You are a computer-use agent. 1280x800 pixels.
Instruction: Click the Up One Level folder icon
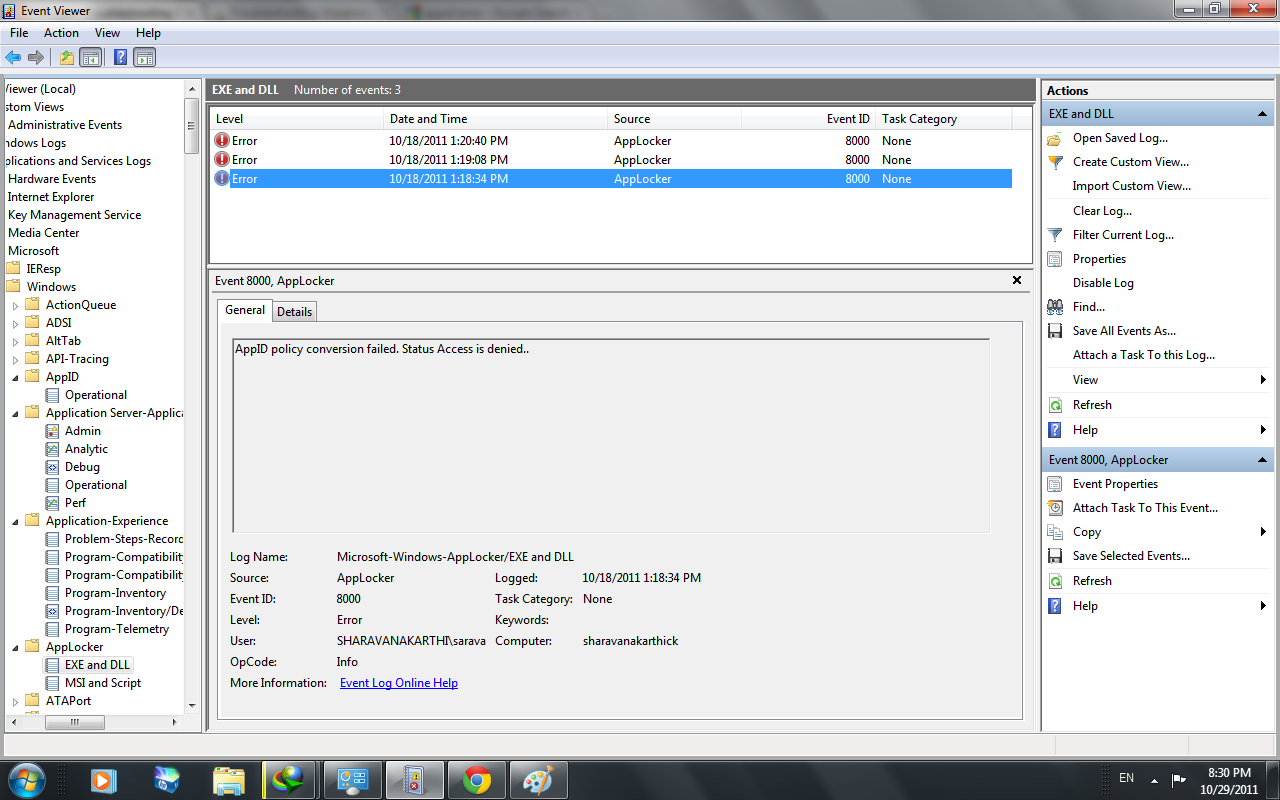click(67, 58)
